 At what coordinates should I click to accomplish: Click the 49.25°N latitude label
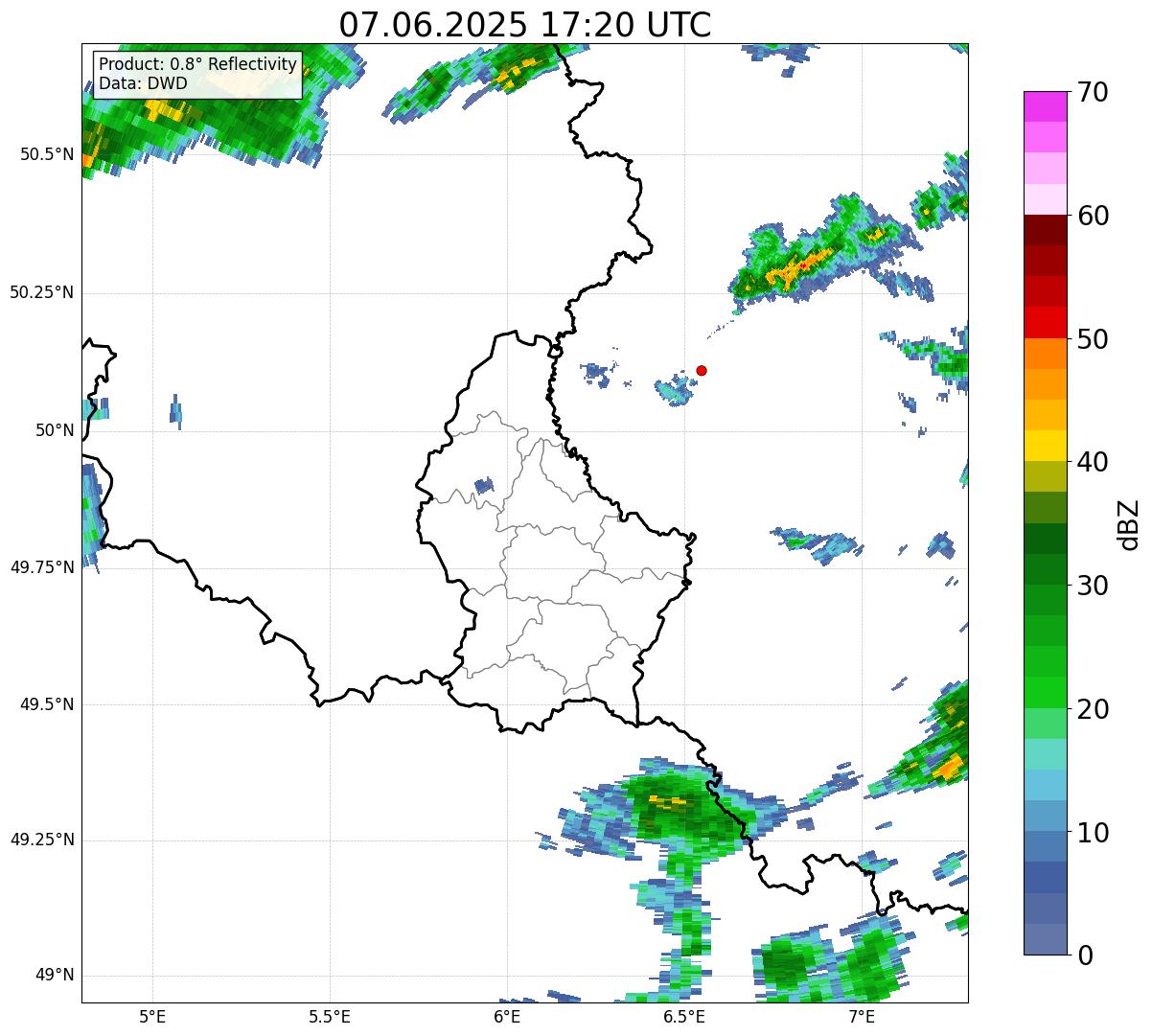click(x=42, y=840)
